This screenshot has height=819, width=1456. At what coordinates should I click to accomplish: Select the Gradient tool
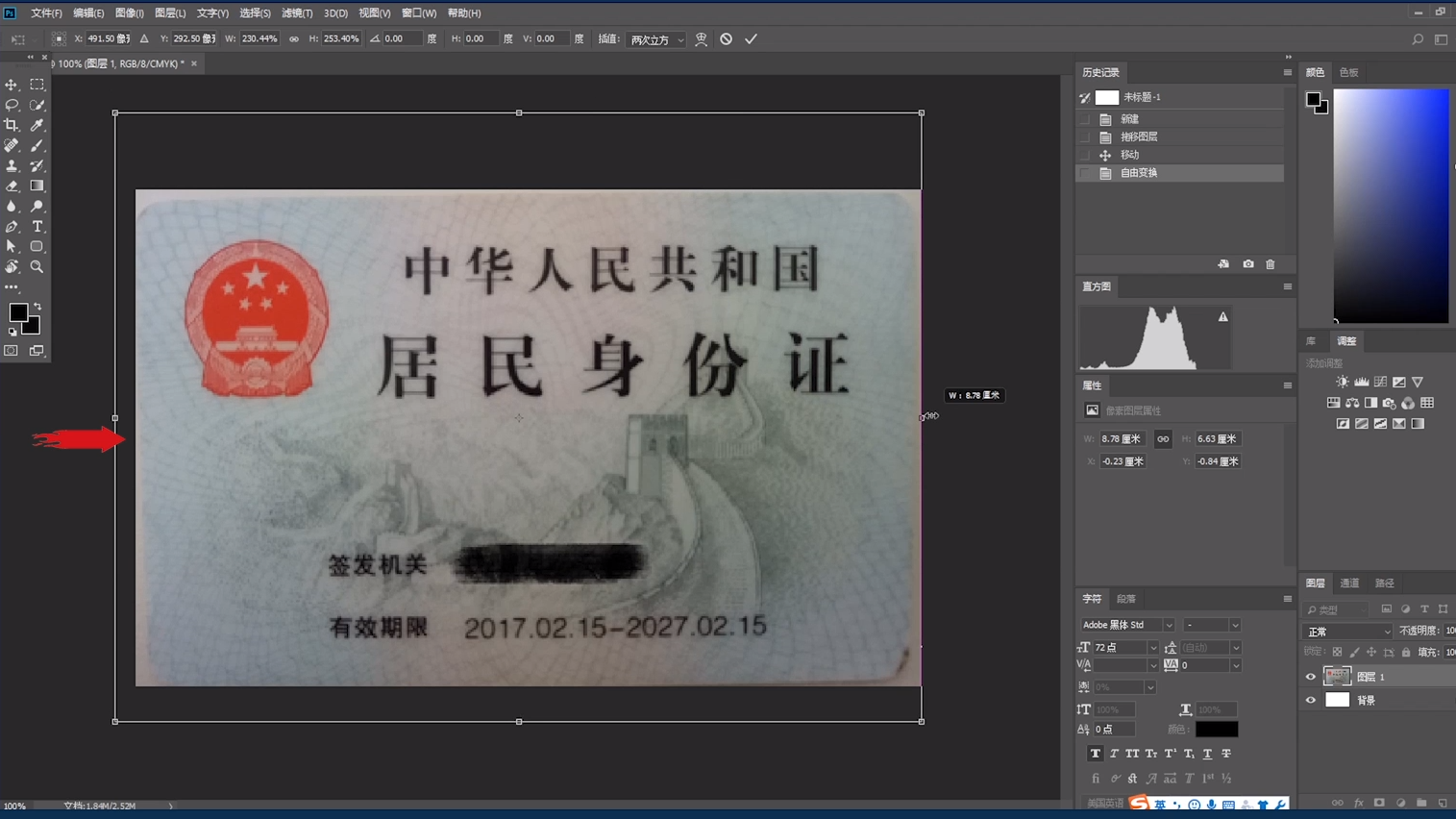coord(37,186)
